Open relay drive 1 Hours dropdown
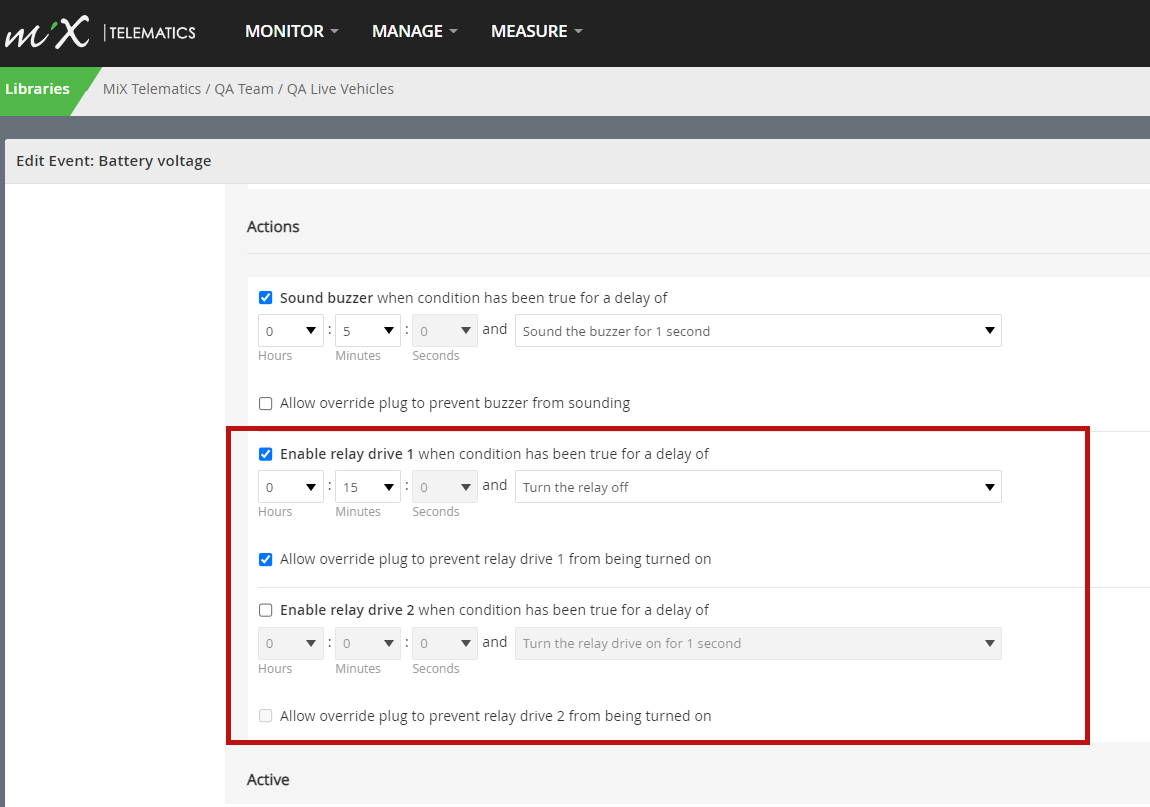1150x807 pixels. pos(290,487)
